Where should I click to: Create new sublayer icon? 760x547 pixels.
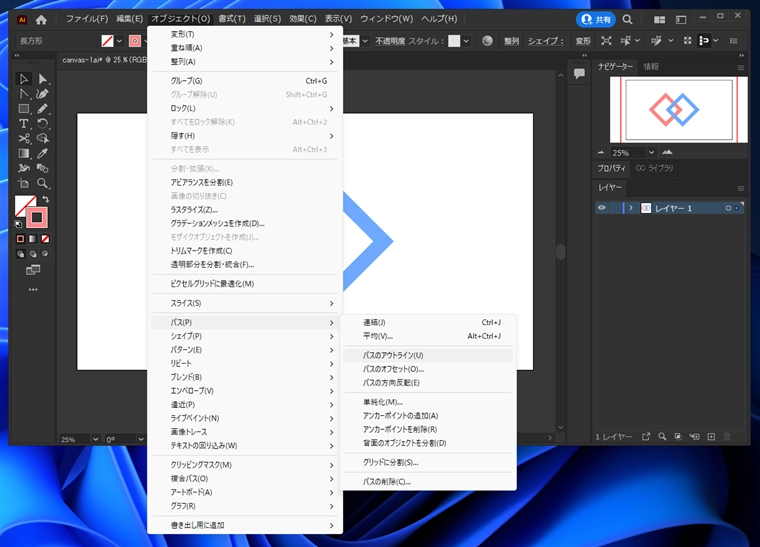[695, 437]
